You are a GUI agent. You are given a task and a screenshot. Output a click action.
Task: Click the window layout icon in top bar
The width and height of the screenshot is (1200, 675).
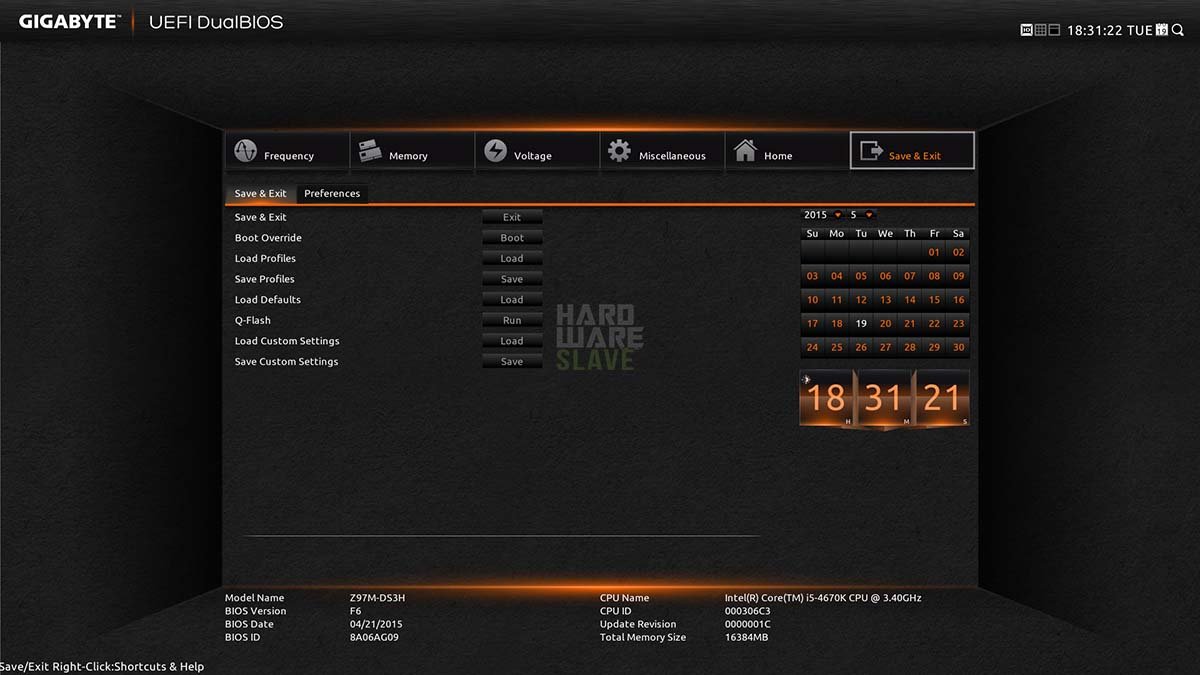(x=1054, y=30)
